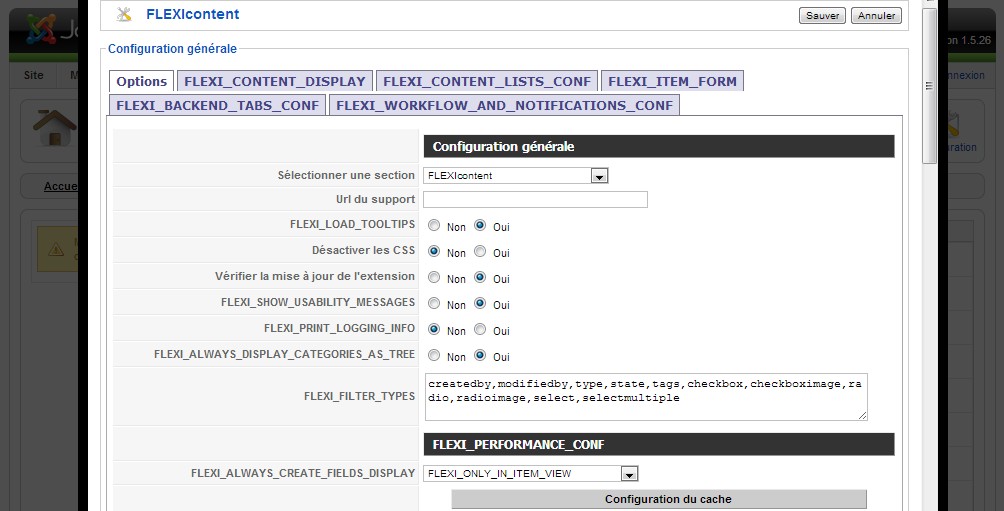Click the FLEXI_PERFORMANCE_CONF section header bar
The width and height of the screenshot is (1004, 511).
(659, 444)
